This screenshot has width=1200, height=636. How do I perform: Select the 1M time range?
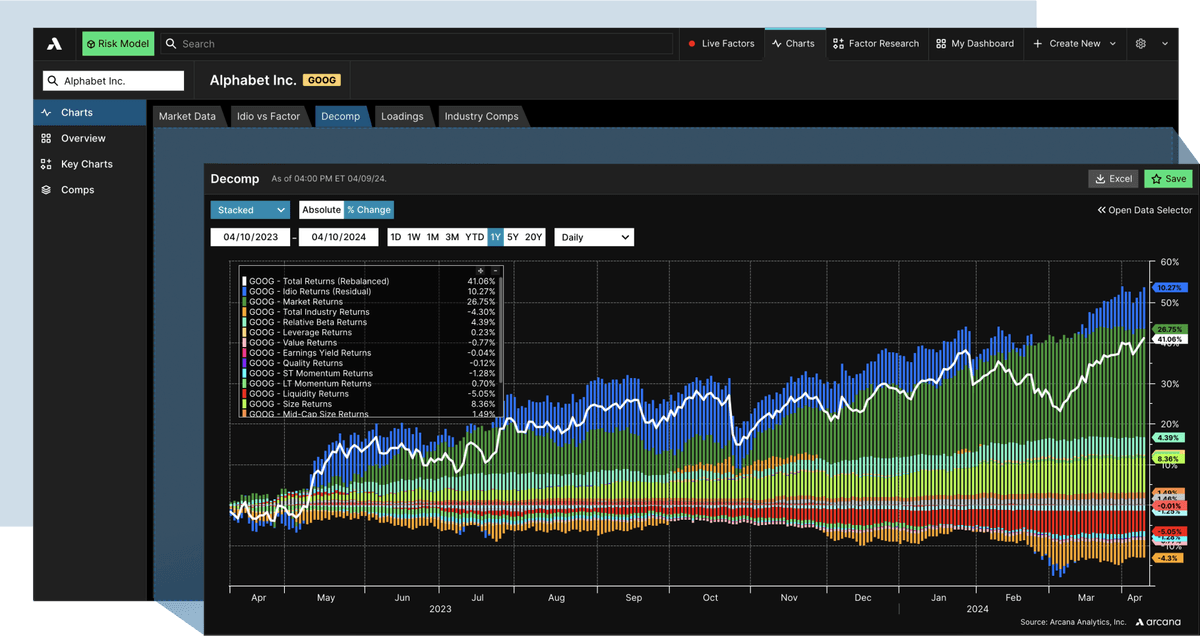(433, 237)
